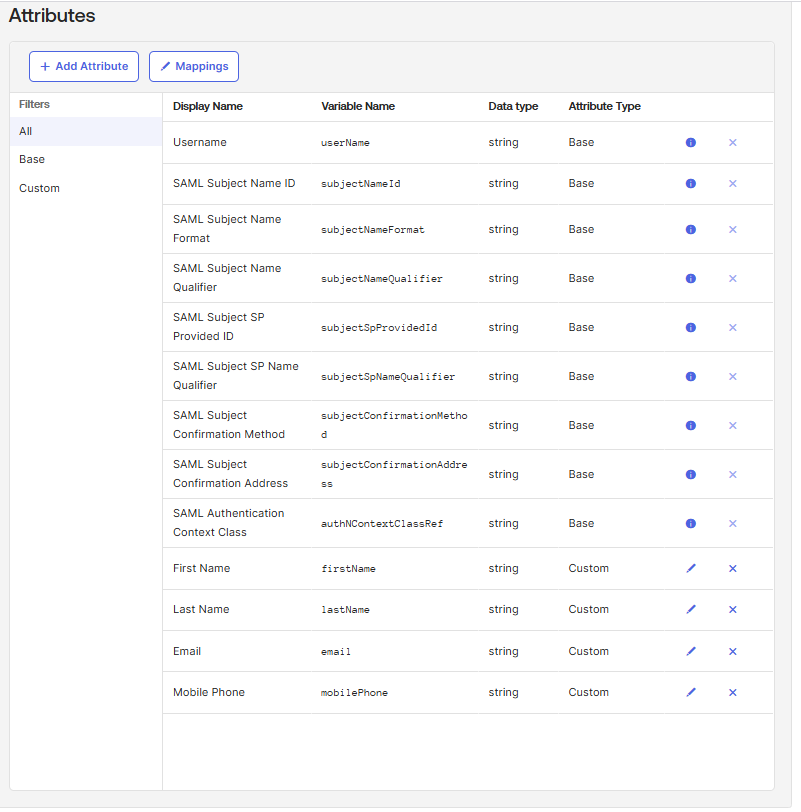Click the subjectConfirmationAddress variable name

tap(394, 474)
